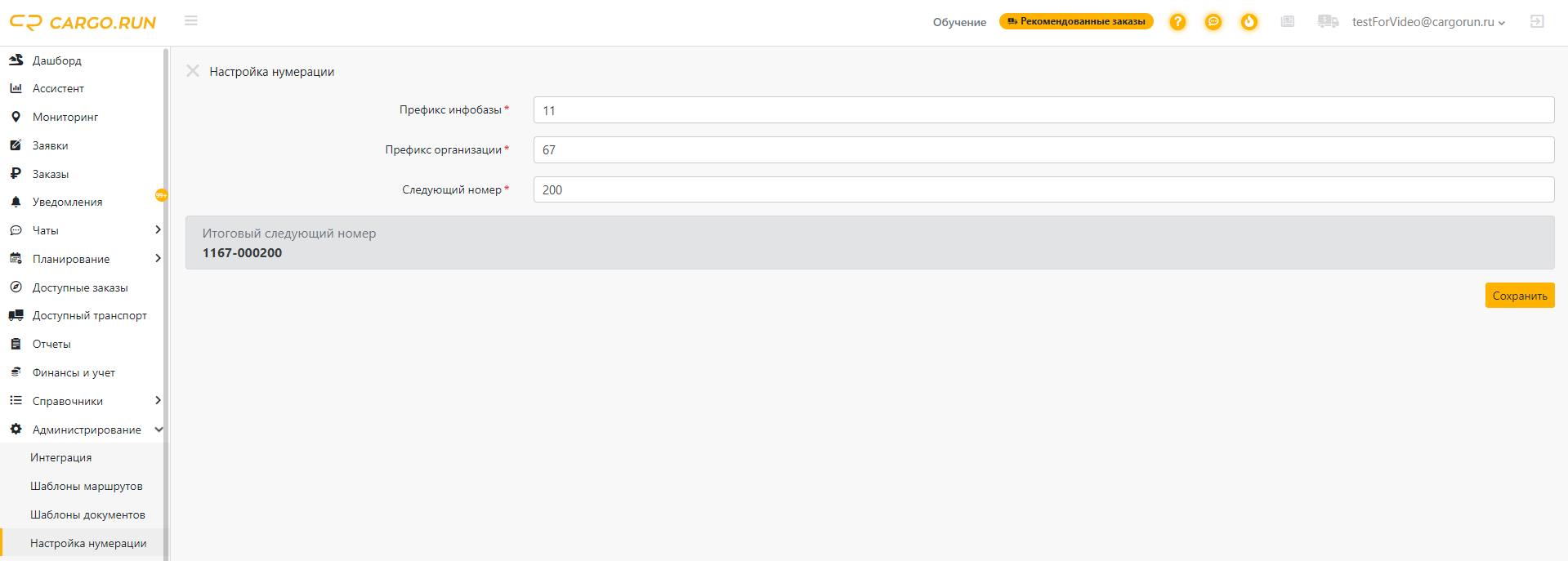
Task: Open Шаблоны маршрутов submenu item
Action: (x=87, y=486)
